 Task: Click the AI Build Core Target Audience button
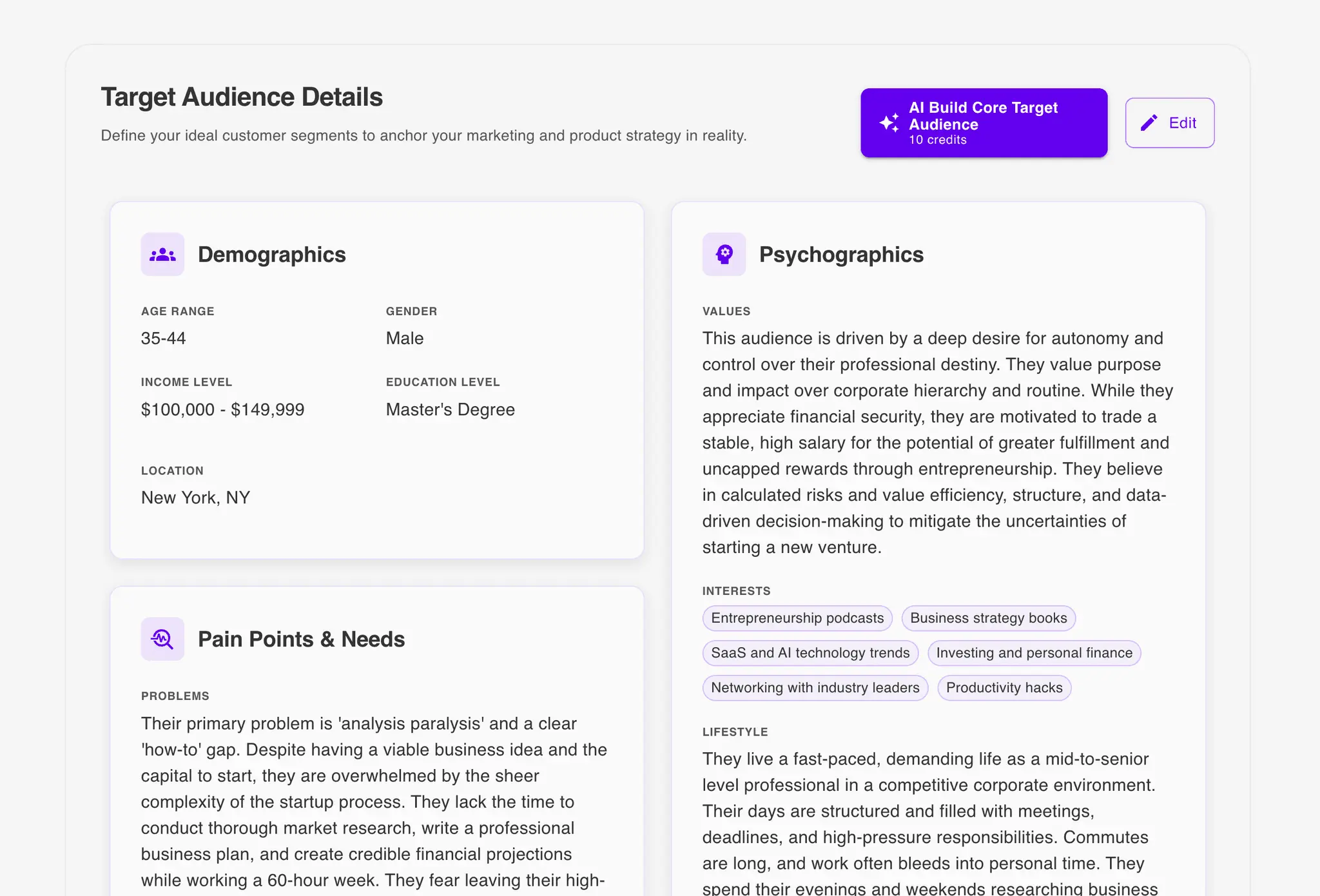pos(984,122)
